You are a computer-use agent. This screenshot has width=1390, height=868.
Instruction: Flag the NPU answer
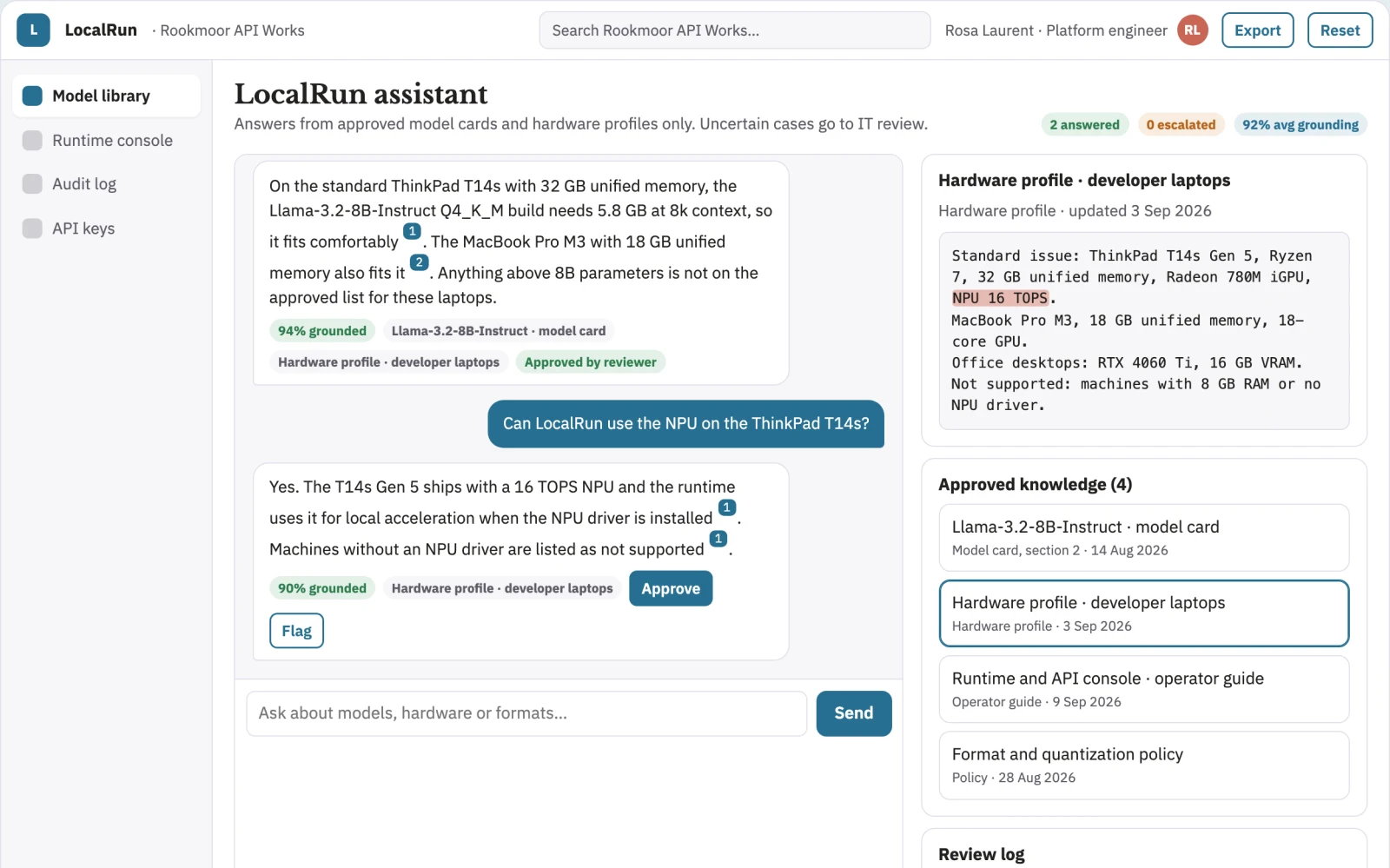coord(296,631)
